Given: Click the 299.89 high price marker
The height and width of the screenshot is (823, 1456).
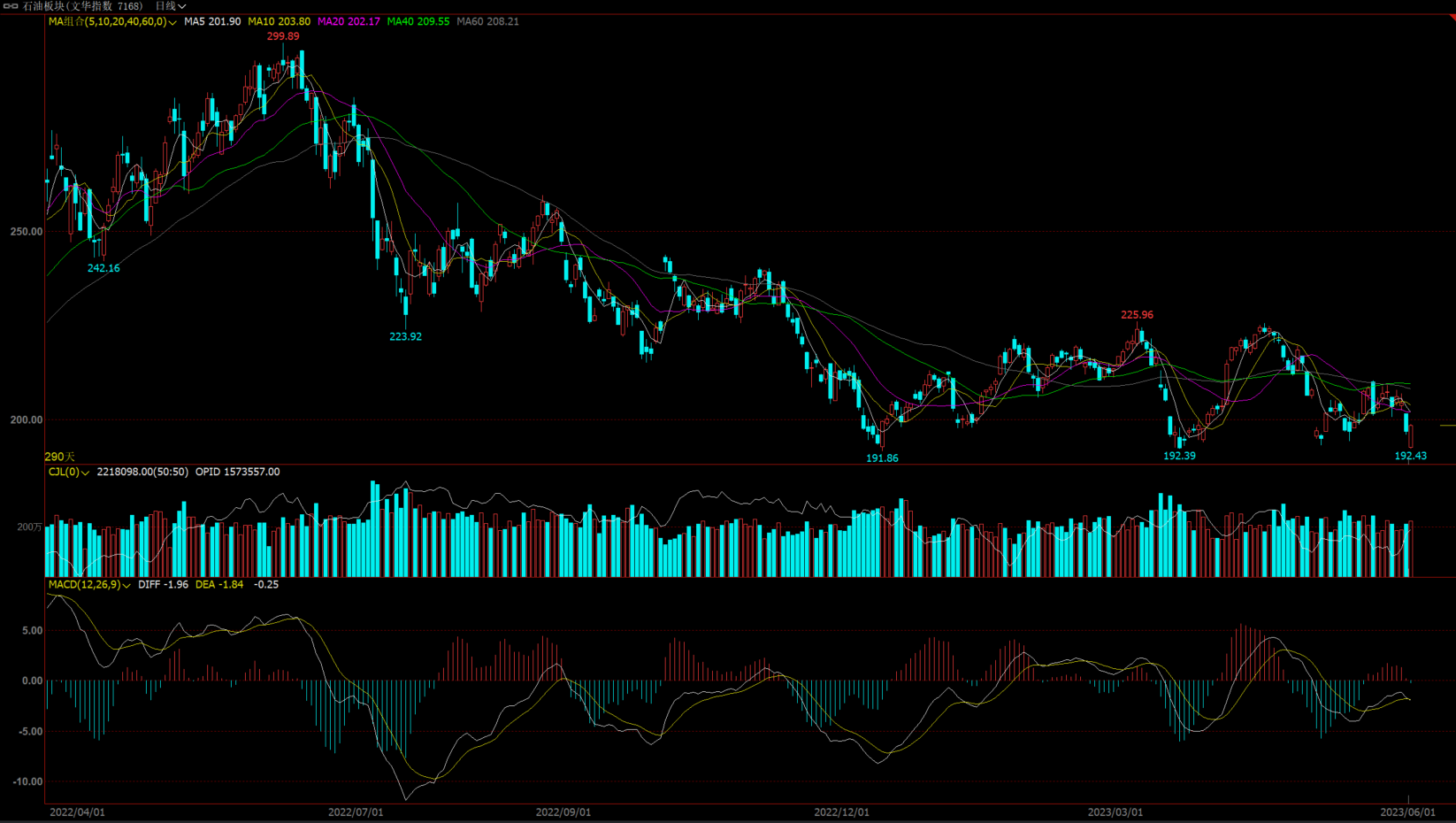Looking at the screenshot, I should (283, 36).
